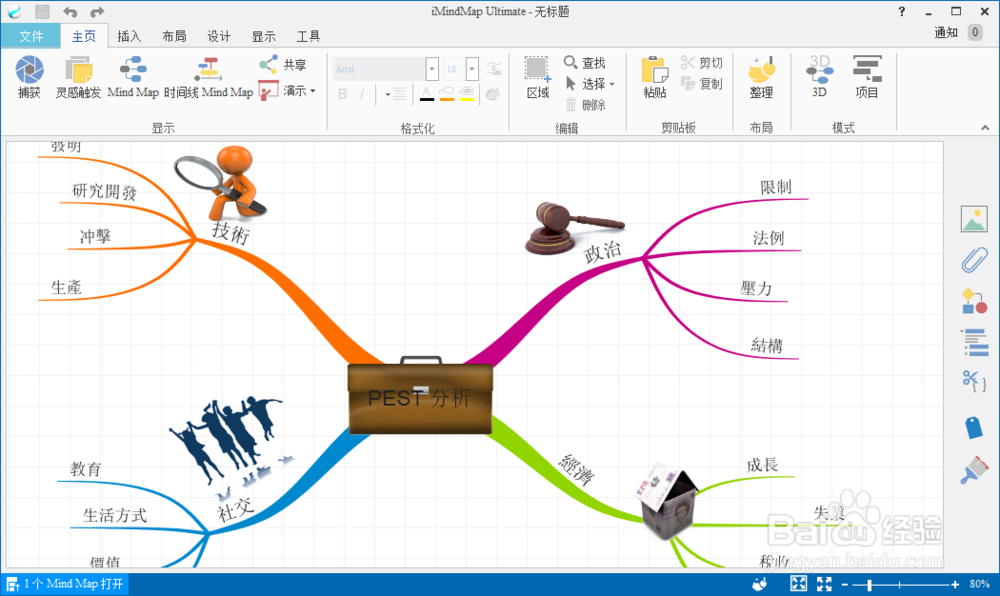This screenshot has width=1000, height=596.
Task: Click the PEST 分析 central idea
Action: pos(420,398)
